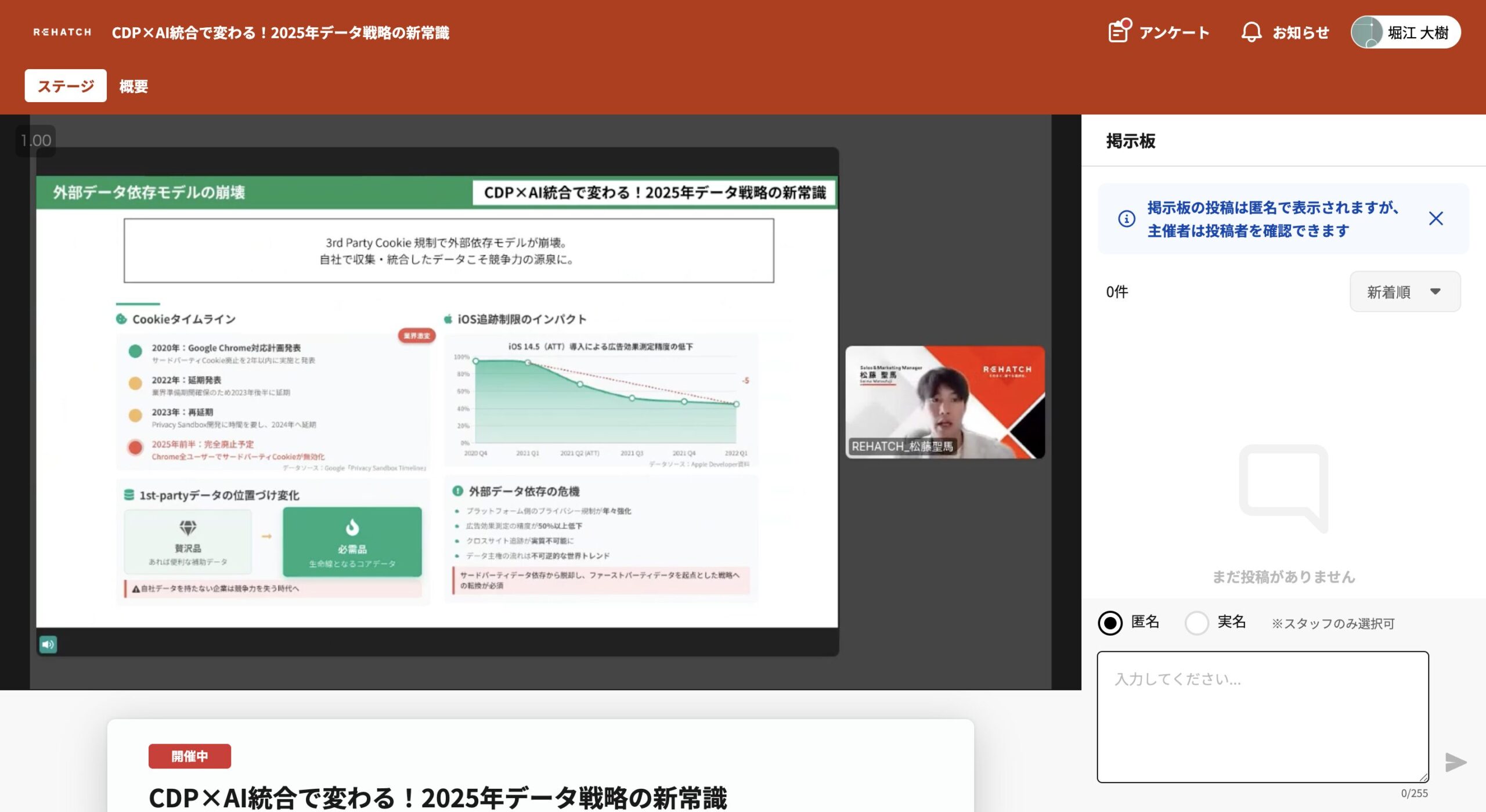Click the 堀江 大樹 user name button
The image size is (1486, 812).
point(1418,33)
